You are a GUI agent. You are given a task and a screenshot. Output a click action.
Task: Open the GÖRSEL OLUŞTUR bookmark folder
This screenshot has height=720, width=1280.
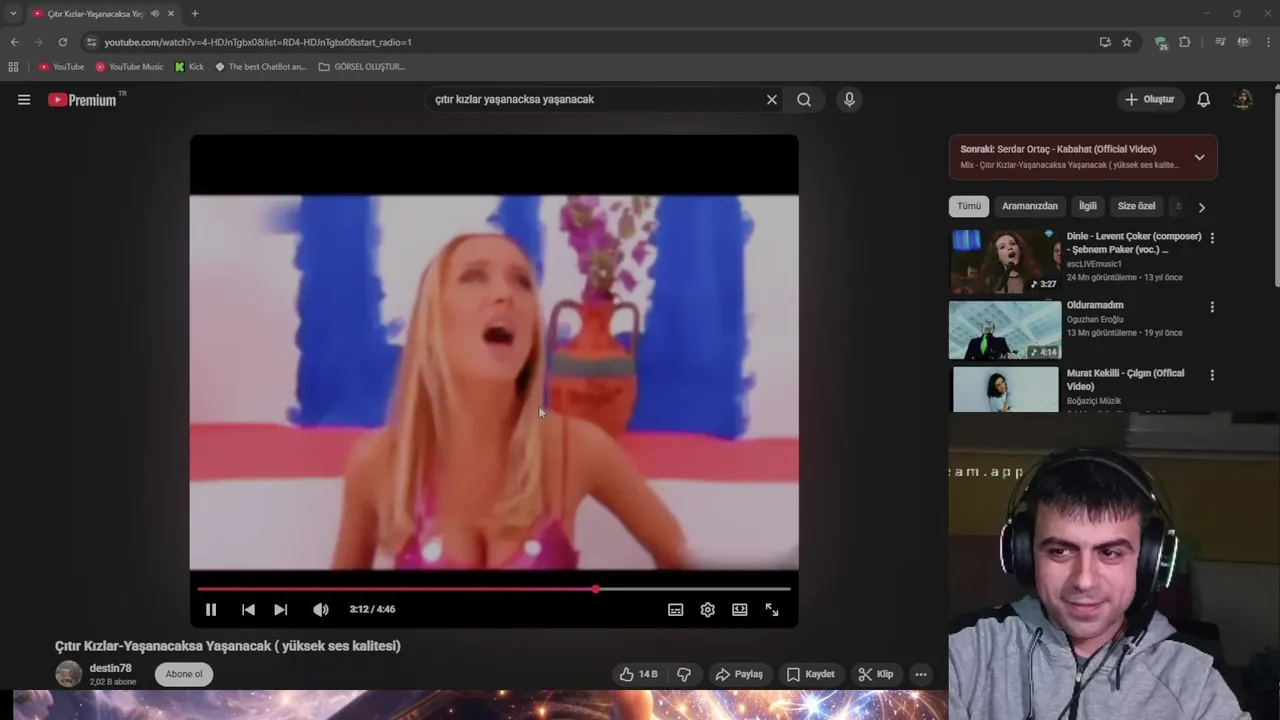pos(362,67)
